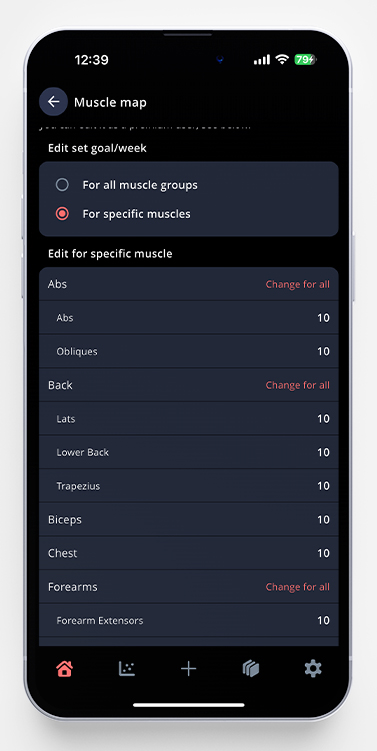Open the Biceps set goal row
377x751 pixels.
coord(189,519)
